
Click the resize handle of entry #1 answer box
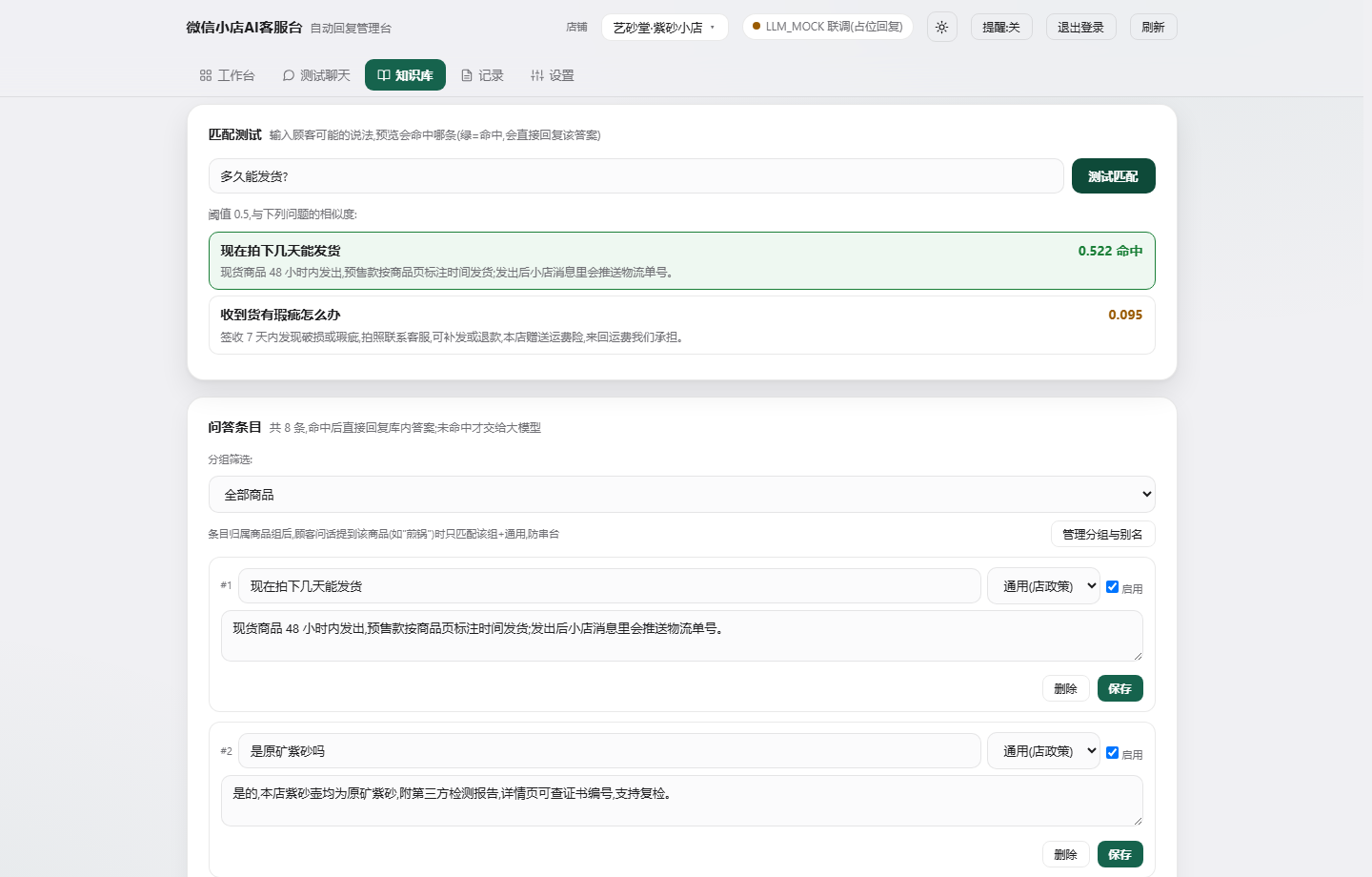pos(1137,655)
